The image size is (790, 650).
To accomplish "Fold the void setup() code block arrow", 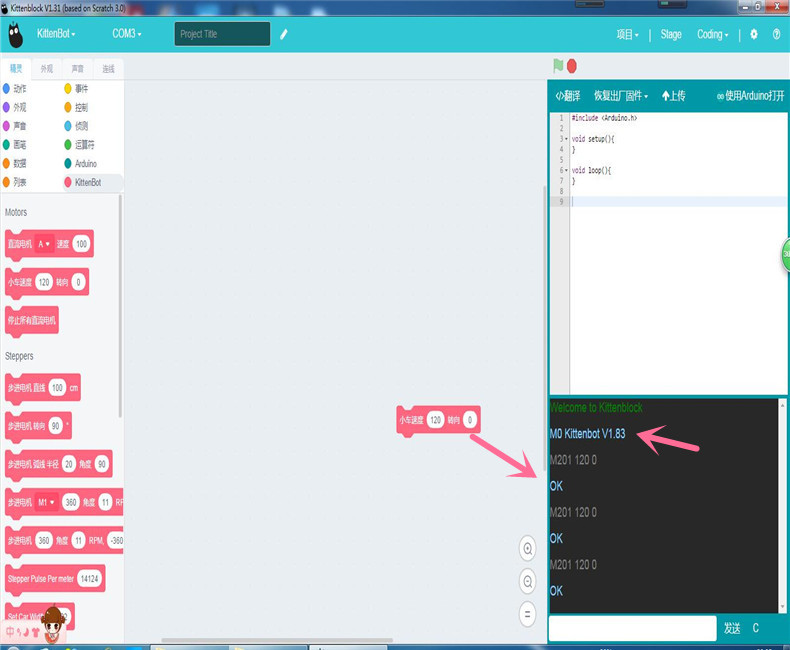I will (565, 139).
